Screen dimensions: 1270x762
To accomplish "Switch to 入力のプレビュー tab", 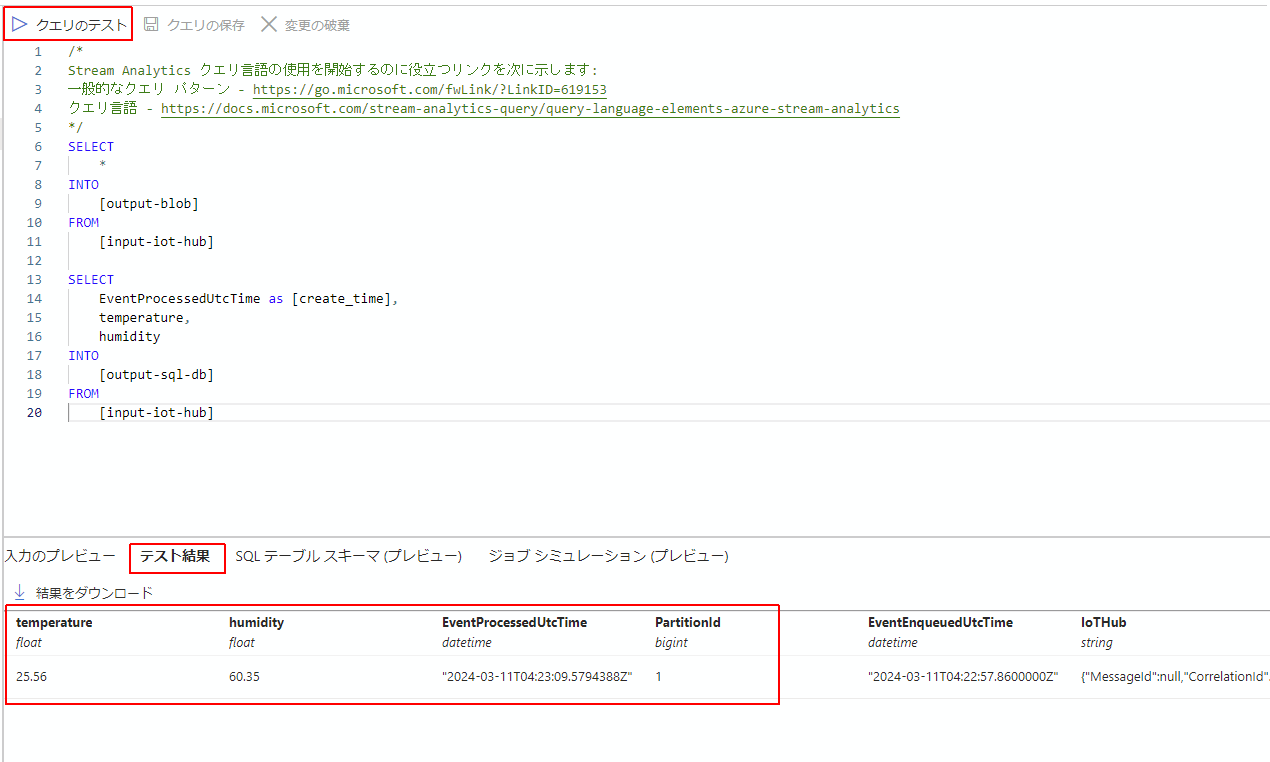I will (60, 556).
